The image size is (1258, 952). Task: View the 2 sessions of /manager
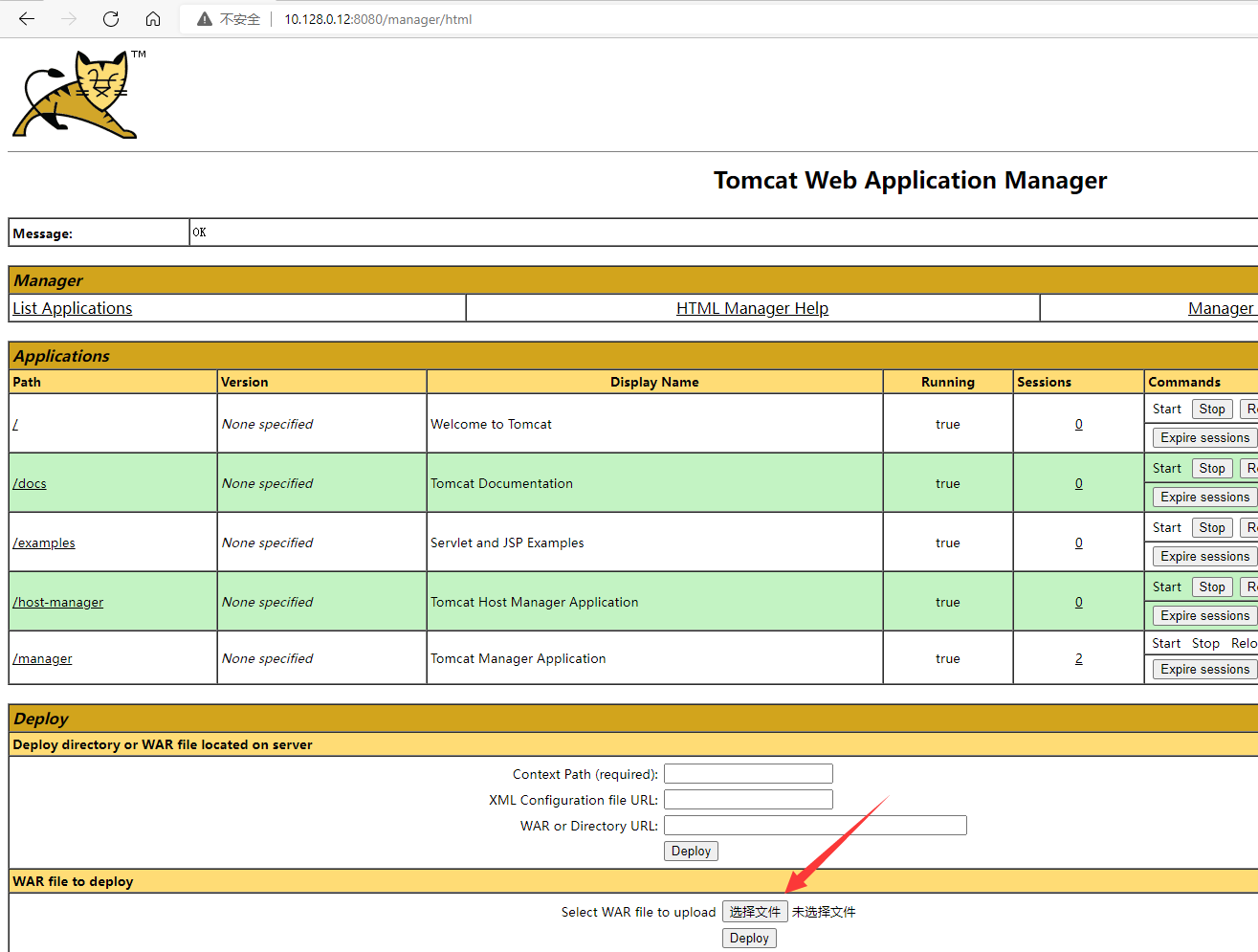tap(1079, 658)
